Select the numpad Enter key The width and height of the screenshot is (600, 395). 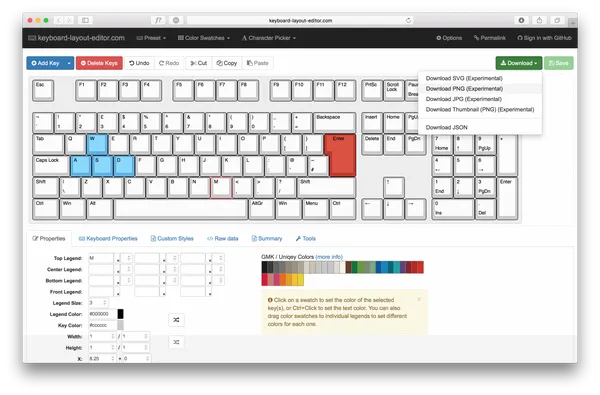[507, 198]
